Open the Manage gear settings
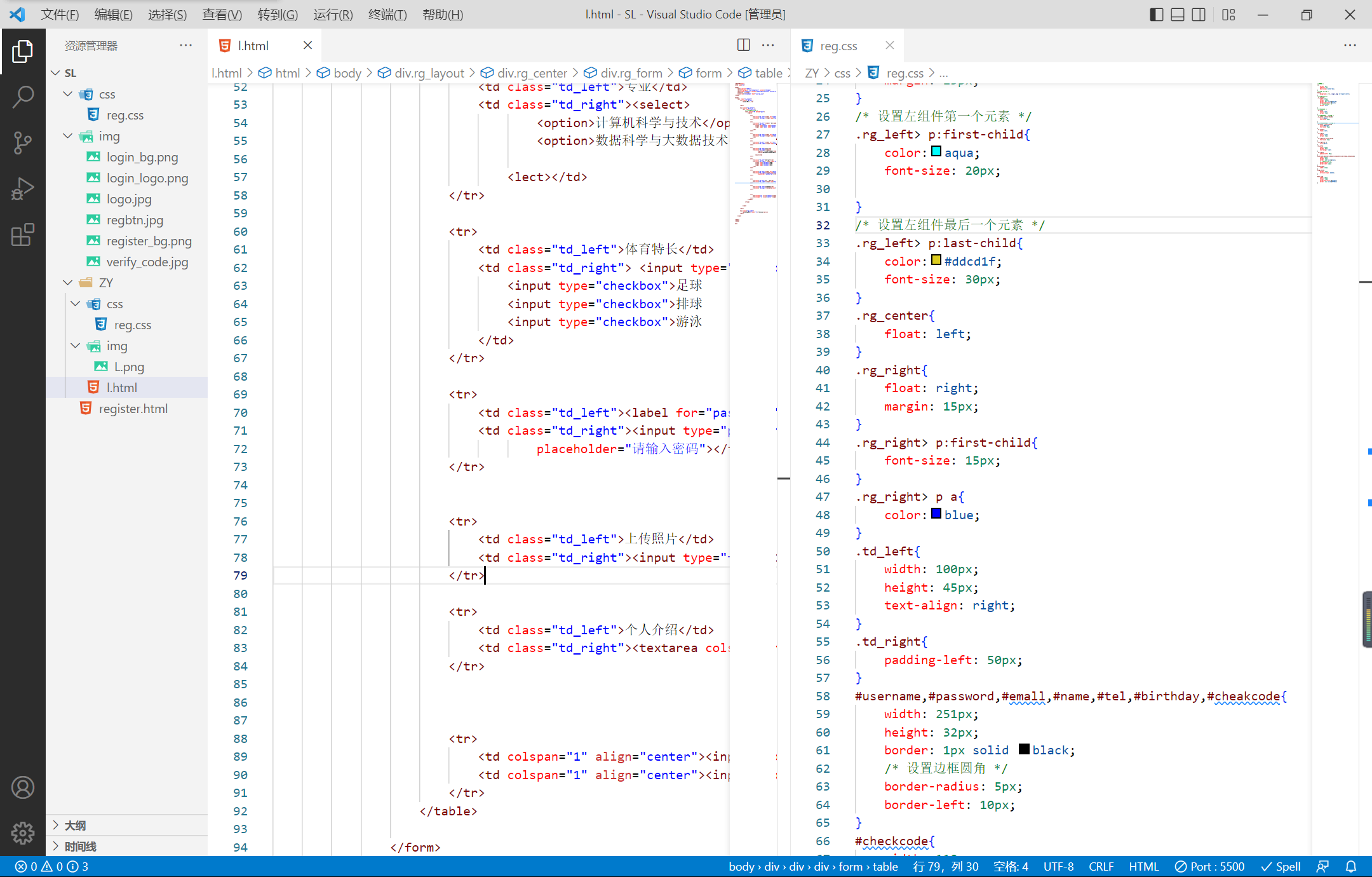Viewport: 1372px width, 877px height. point(23,833)
